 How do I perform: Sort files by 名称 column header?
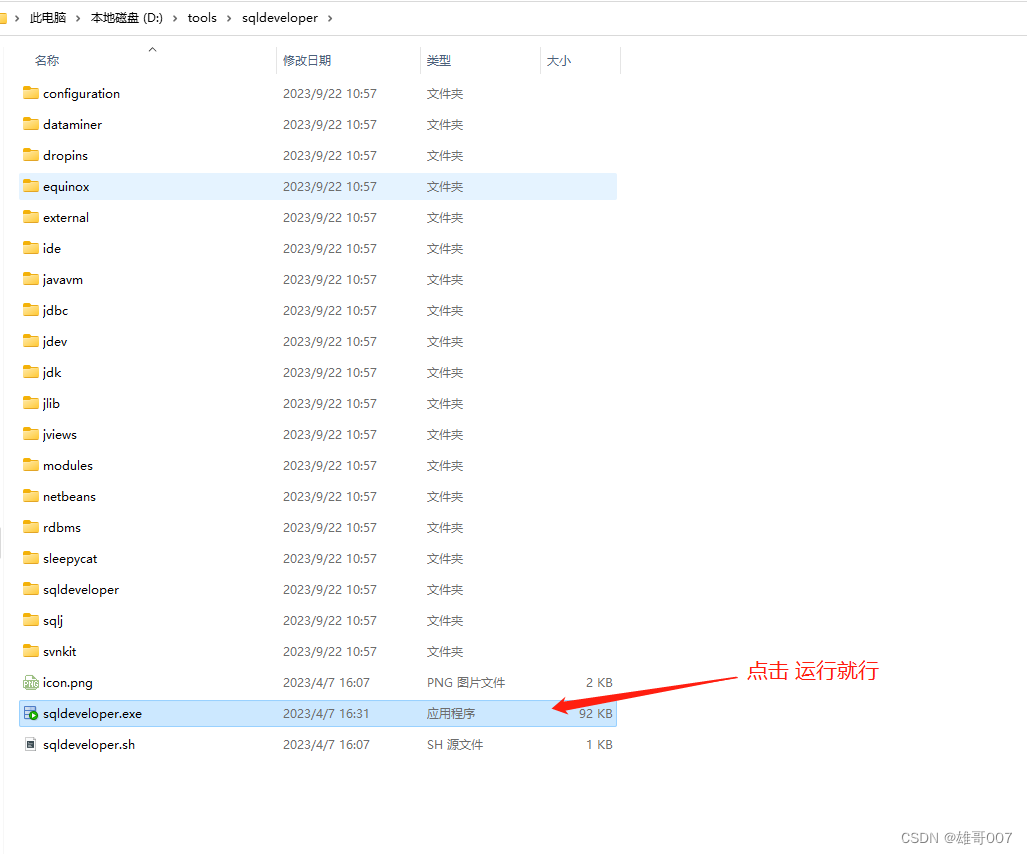[47, 60]
